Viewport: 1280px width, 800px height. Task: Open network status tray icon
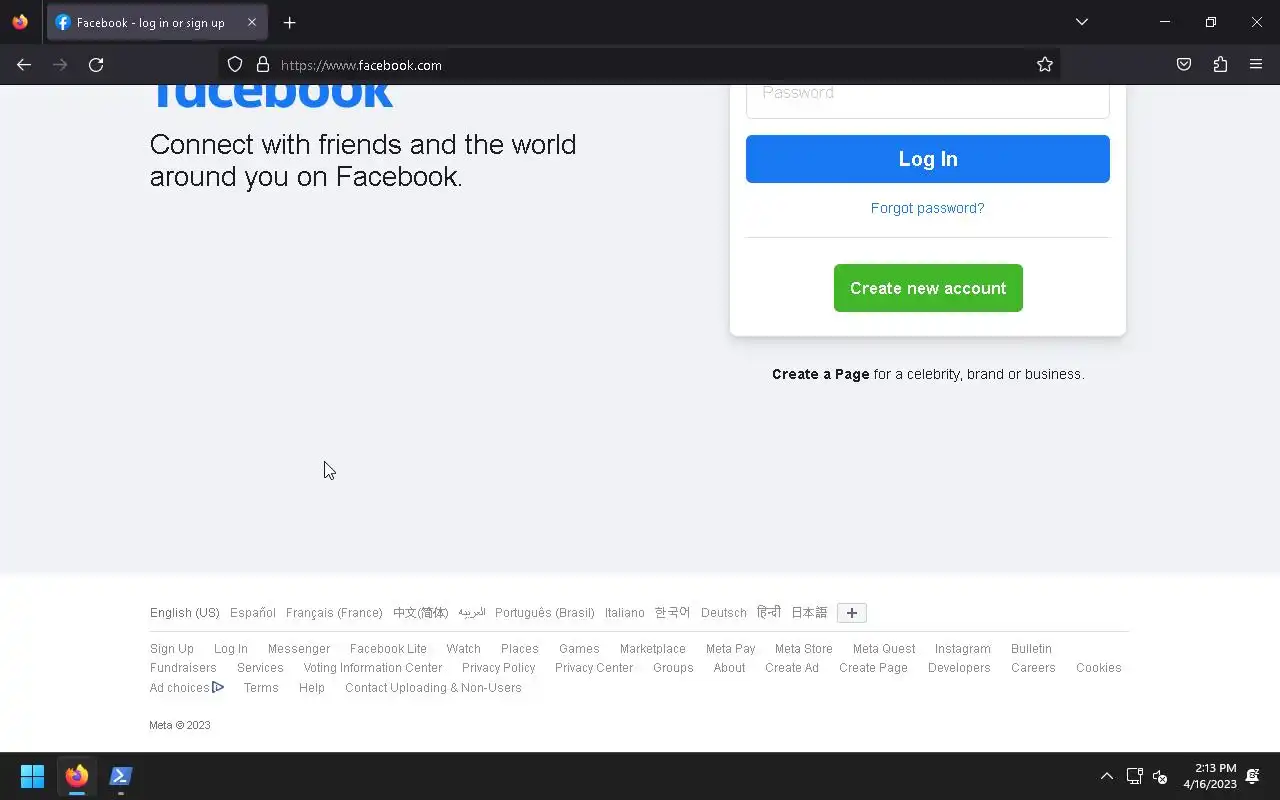[1135, 776]
